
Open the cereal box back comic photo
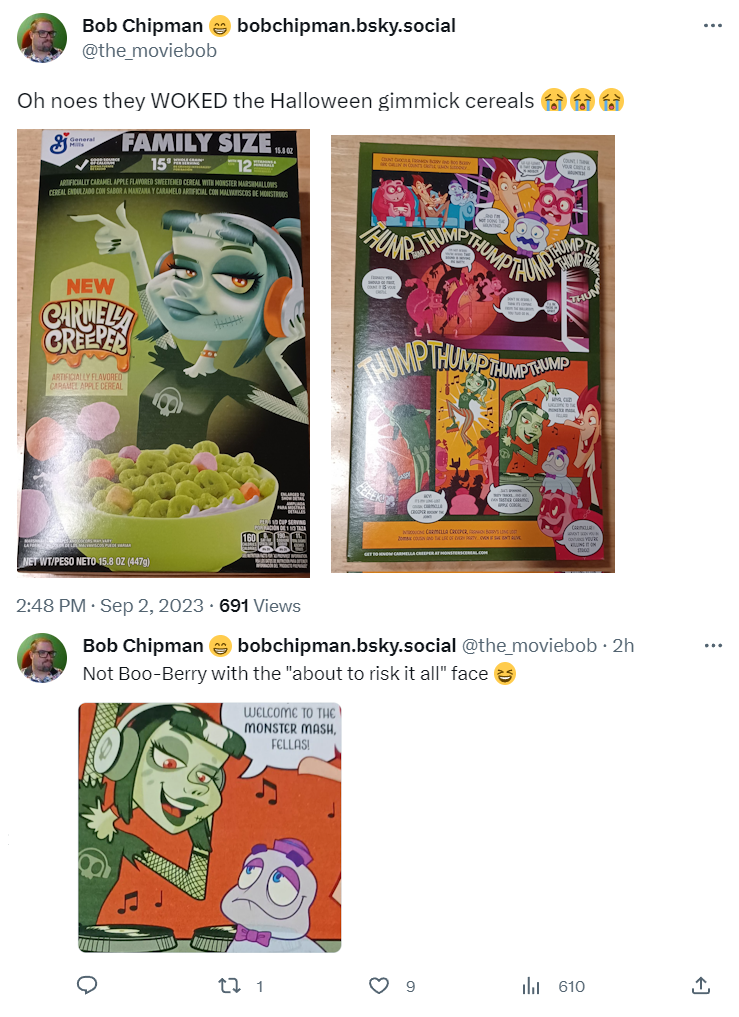click(472, 353)
